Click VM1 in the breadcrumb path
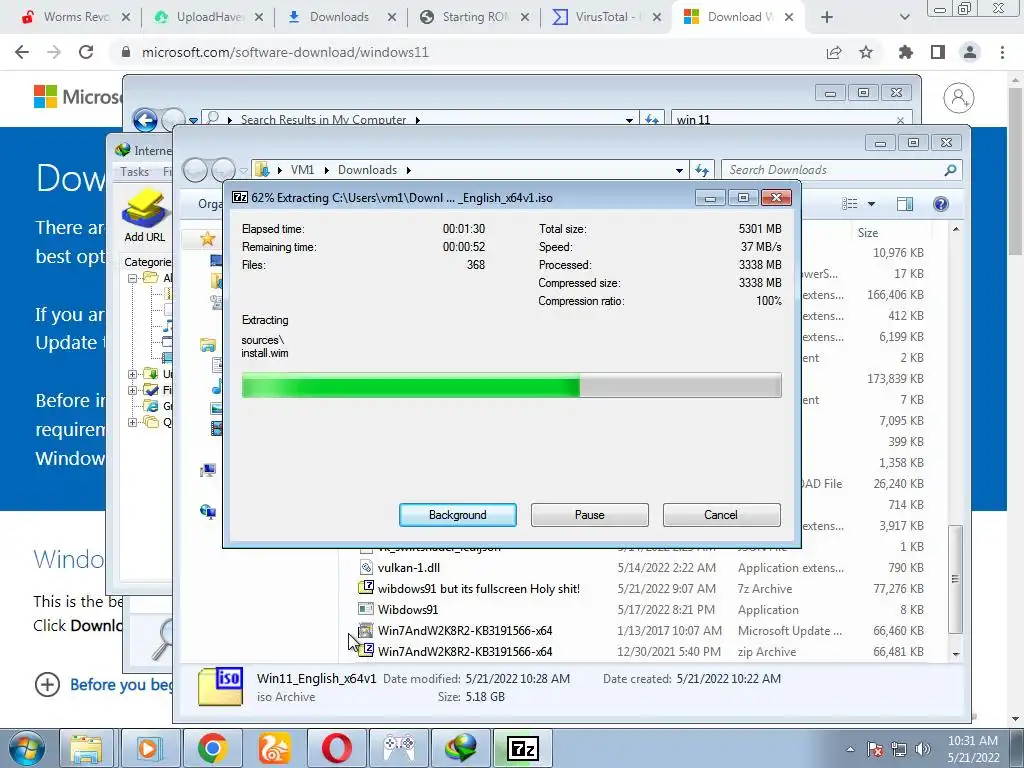 pos(302,170)
